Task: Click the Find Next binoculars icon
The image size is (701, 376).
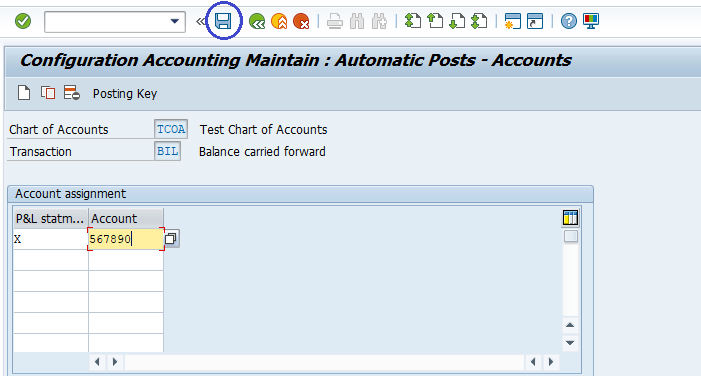Action: 379,21
